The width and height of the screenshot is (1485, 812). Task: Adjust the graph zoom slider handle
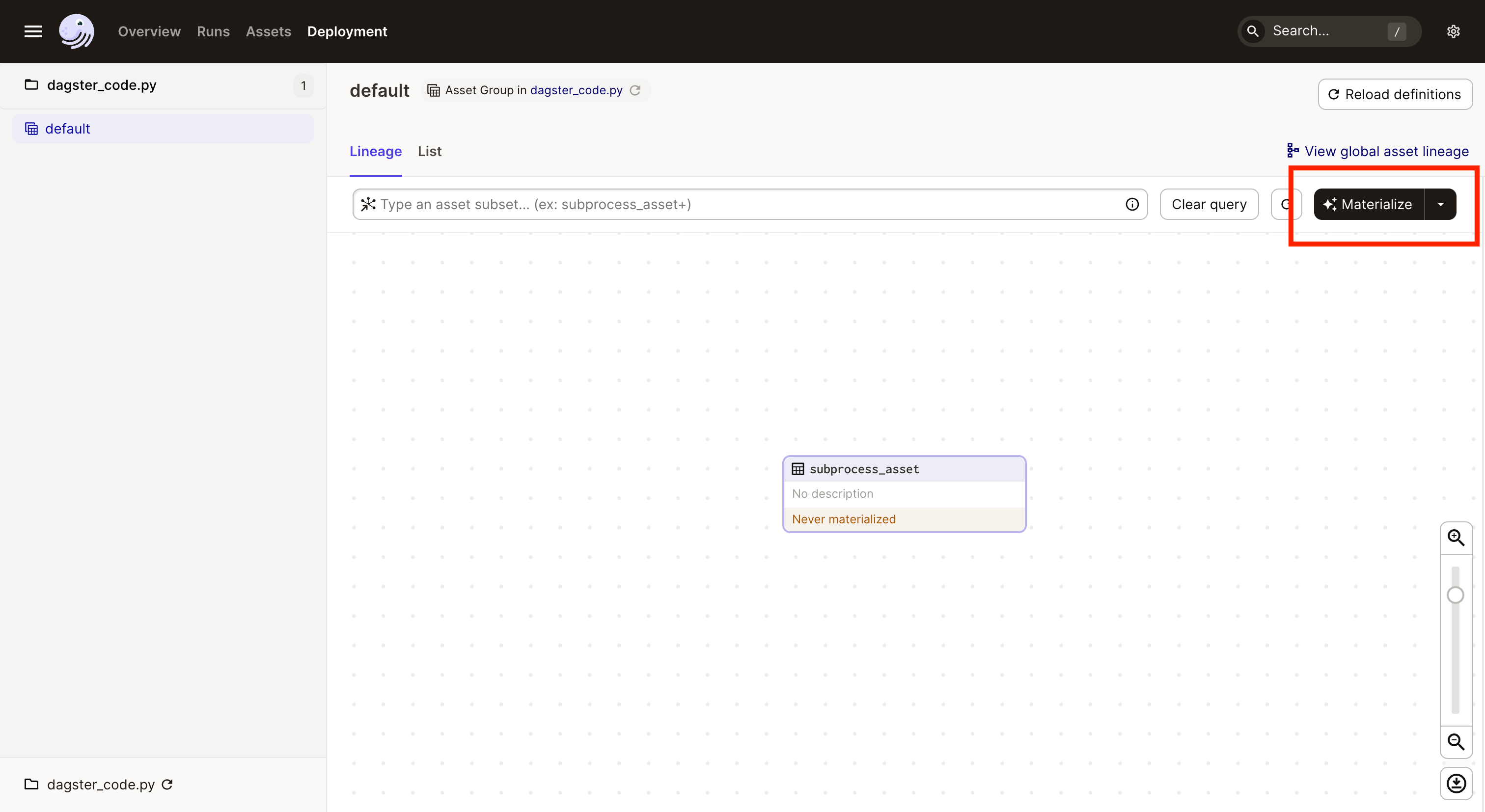click(1455, 595)
